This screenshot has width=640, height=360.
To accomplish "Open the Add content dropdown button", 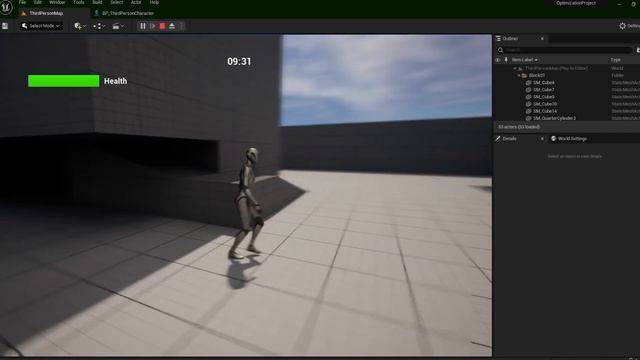I will (80, 26).
